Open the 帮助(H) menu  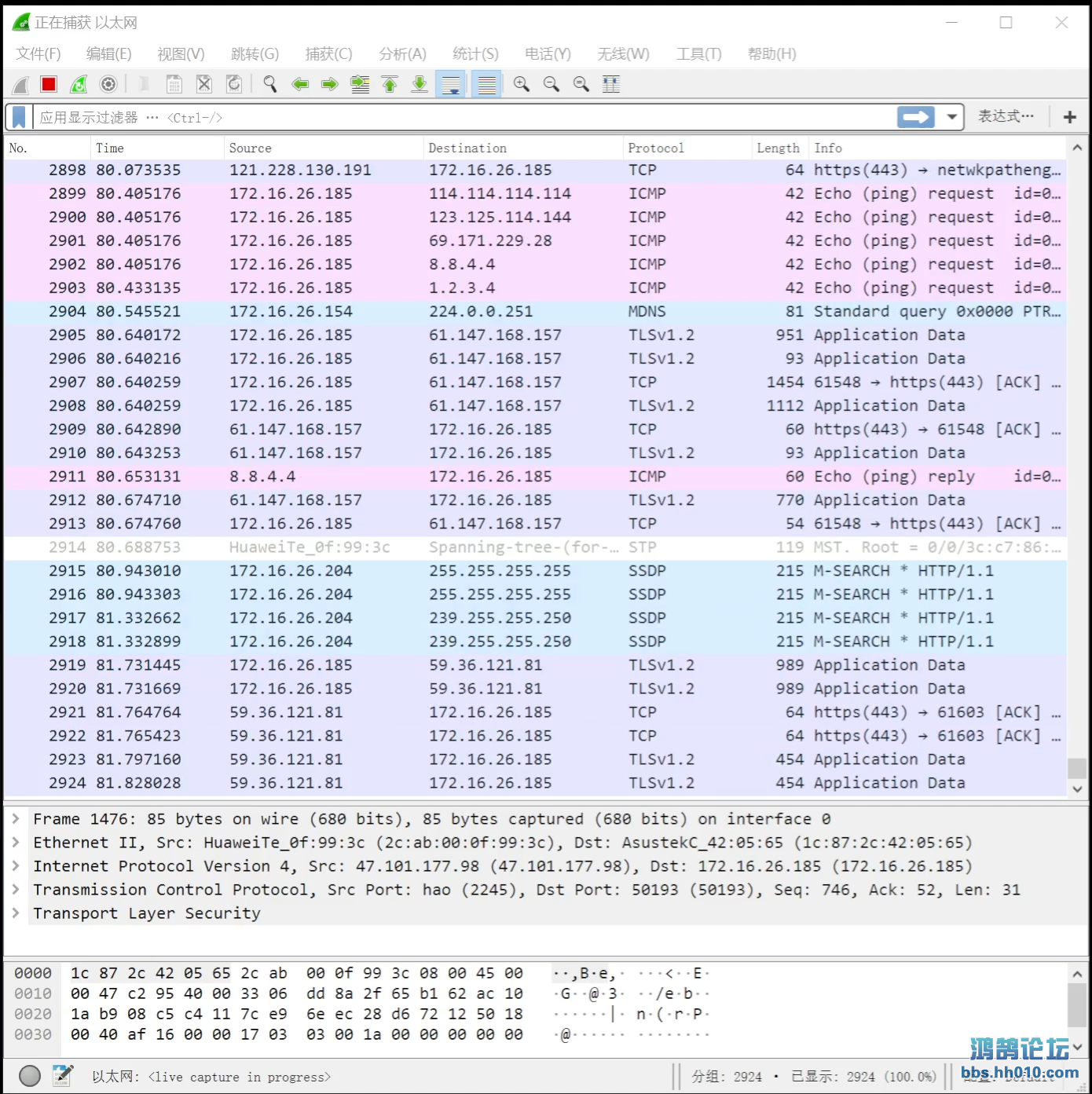tap(771, 53)
